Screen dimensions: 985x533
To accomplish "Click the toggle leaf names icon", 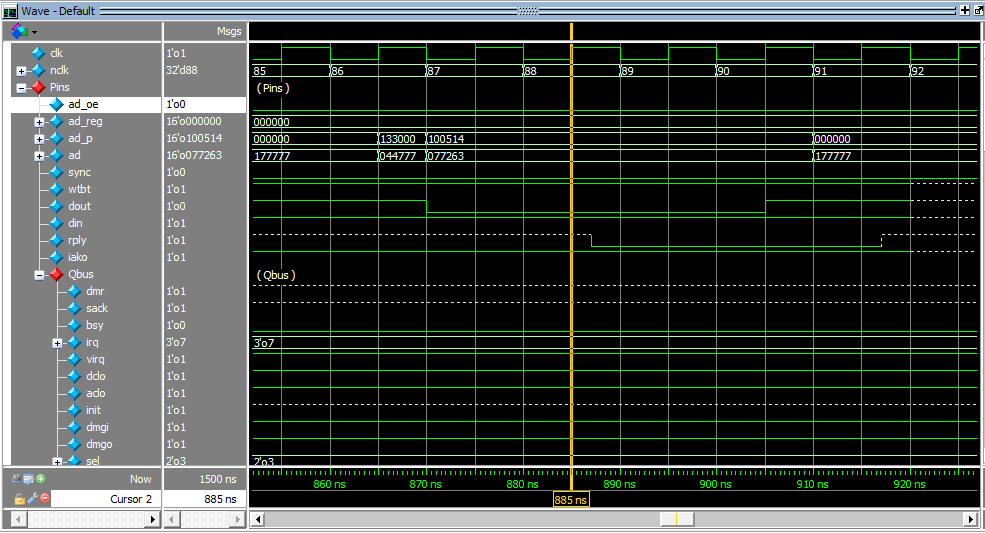I will pyautogui.click(x=17, y=479).
